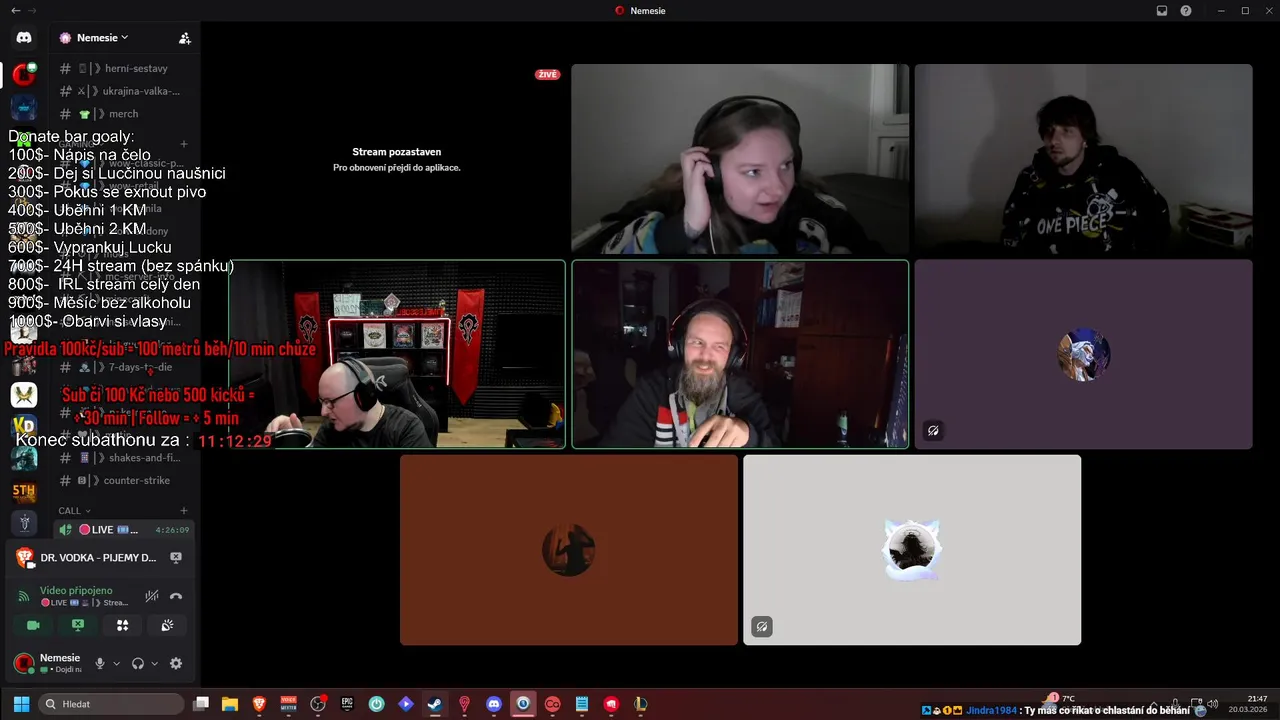Open OBS Studio from the taskbar
The height and width of the screenshot is (720, 1280).
[x=318, y=704]
